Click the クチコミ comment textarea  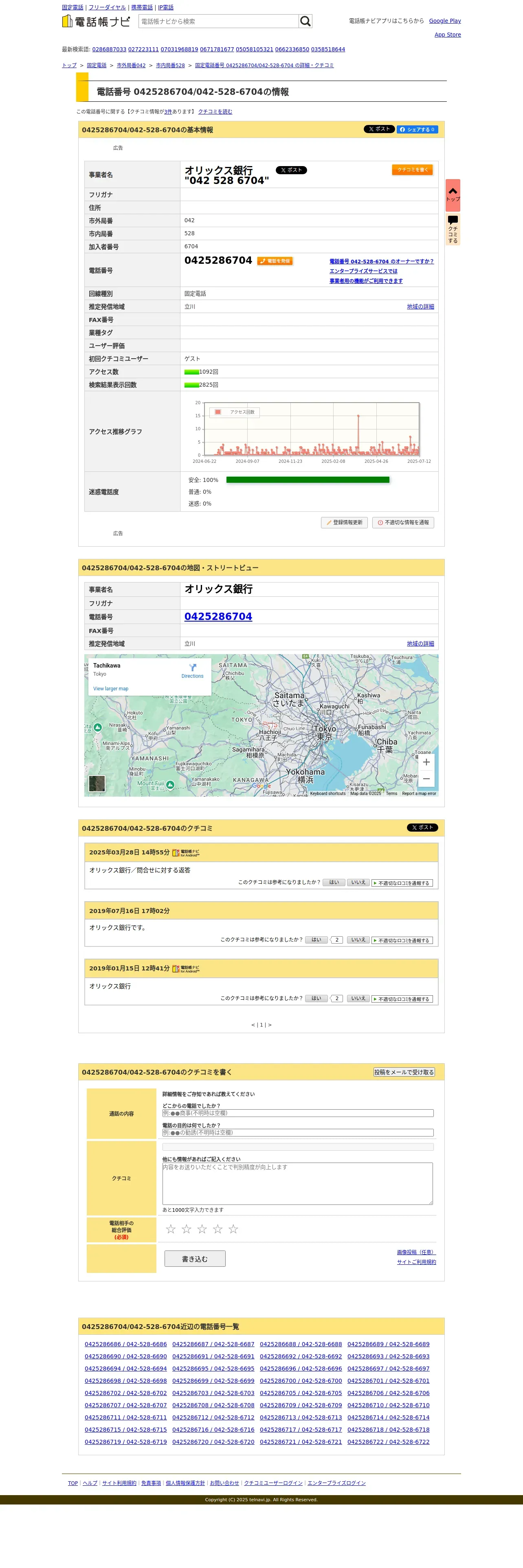pos(298,1184)
